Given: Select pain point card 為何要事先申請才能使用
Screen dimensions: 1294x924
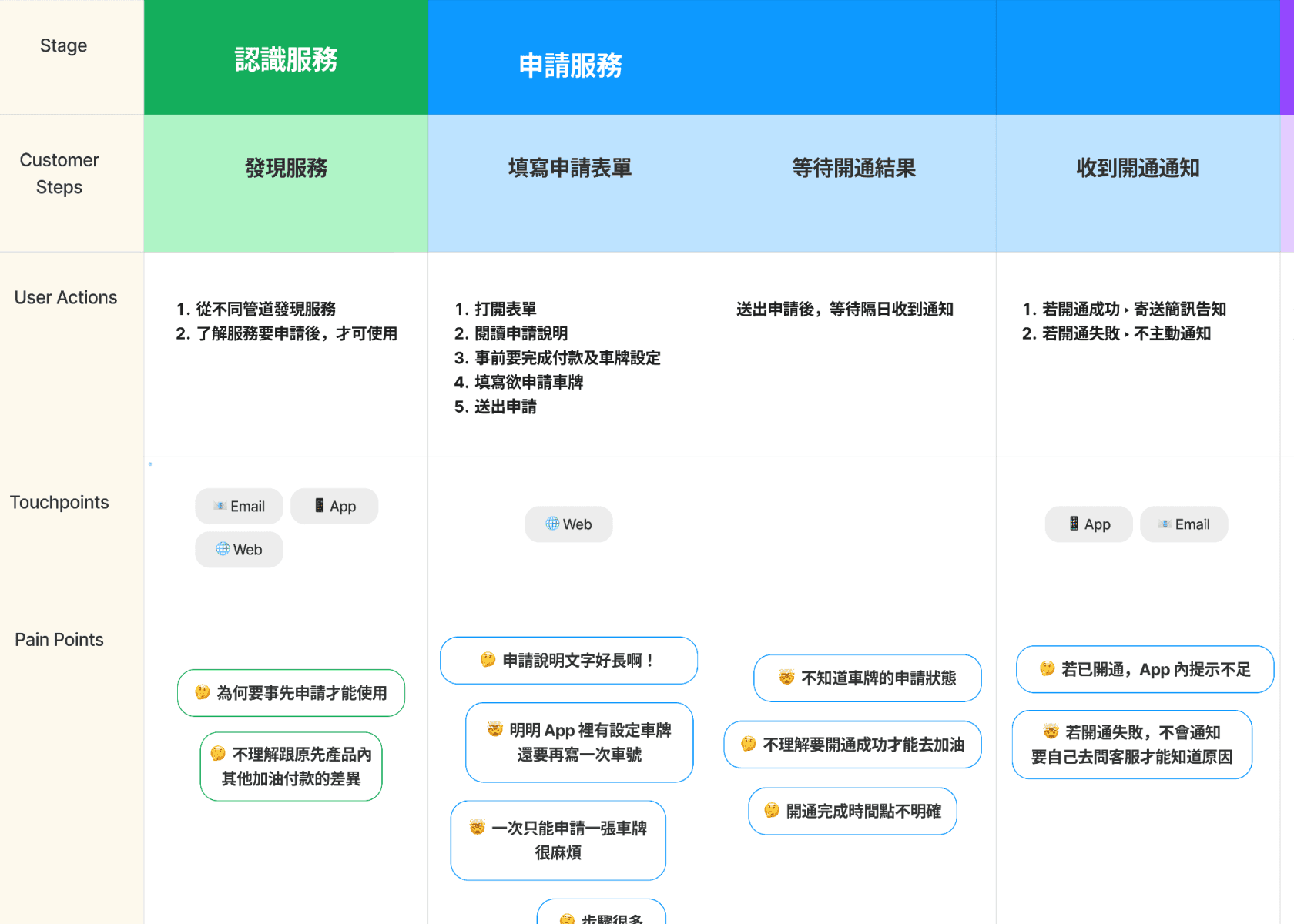Looking at the screenshot, I should [x=291, y=693].
